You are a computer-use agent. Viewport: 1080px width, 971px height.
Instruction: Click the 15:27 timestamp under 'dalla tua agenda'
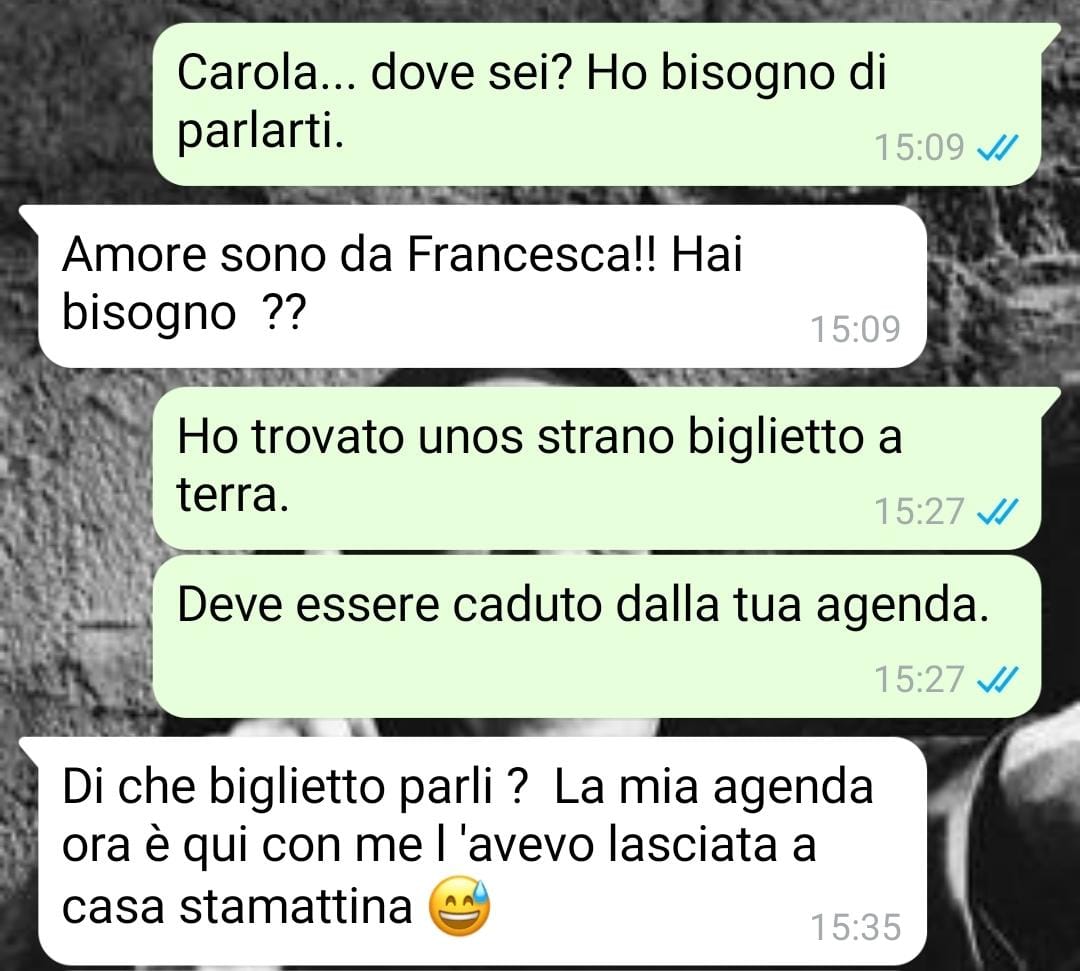click(919, 680)
